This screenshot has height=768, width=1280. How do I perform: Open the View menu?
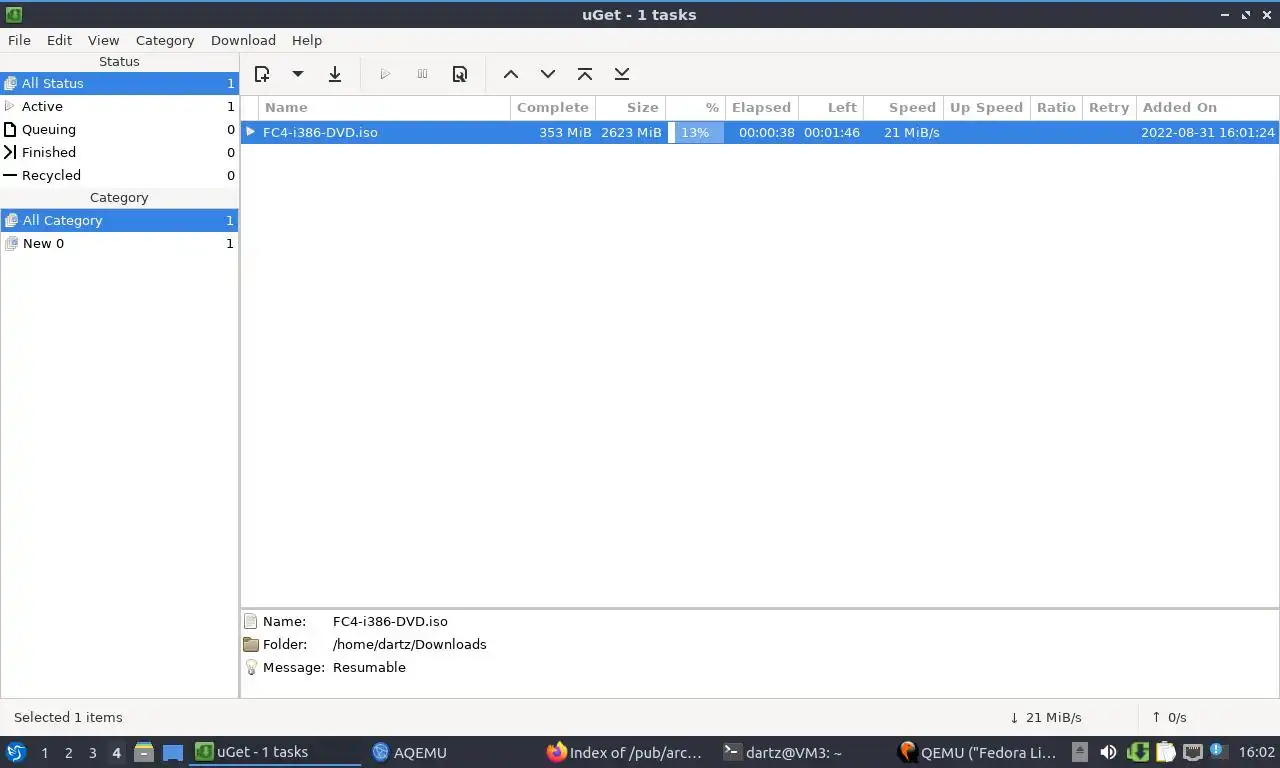(103, 40)
